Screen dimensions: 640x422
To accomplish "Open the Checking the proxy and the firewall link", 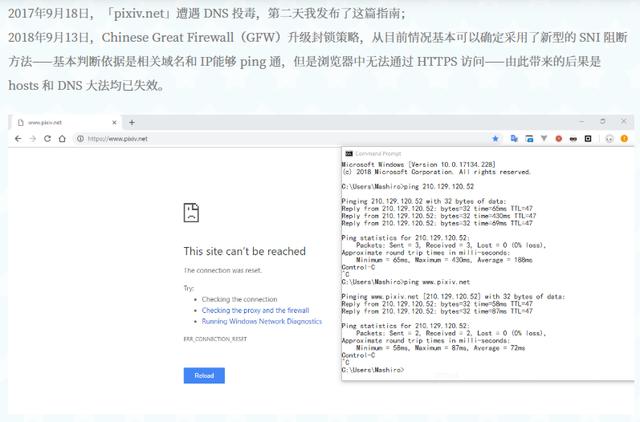I will [256, 310].
